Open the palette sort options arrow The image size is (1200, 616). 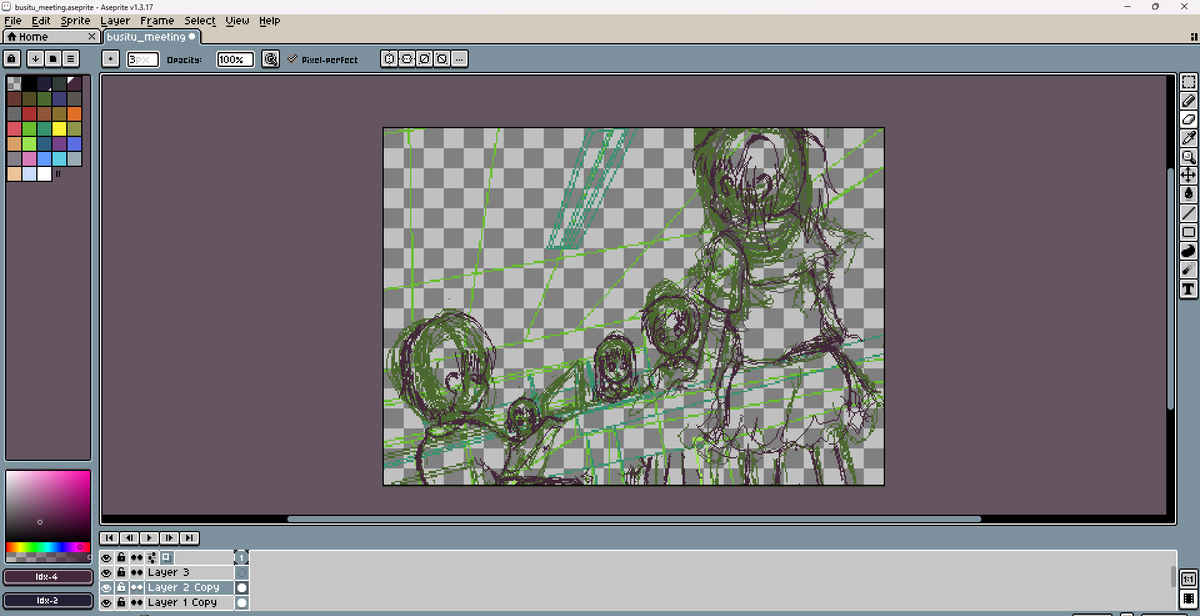(x=36, y=59)
